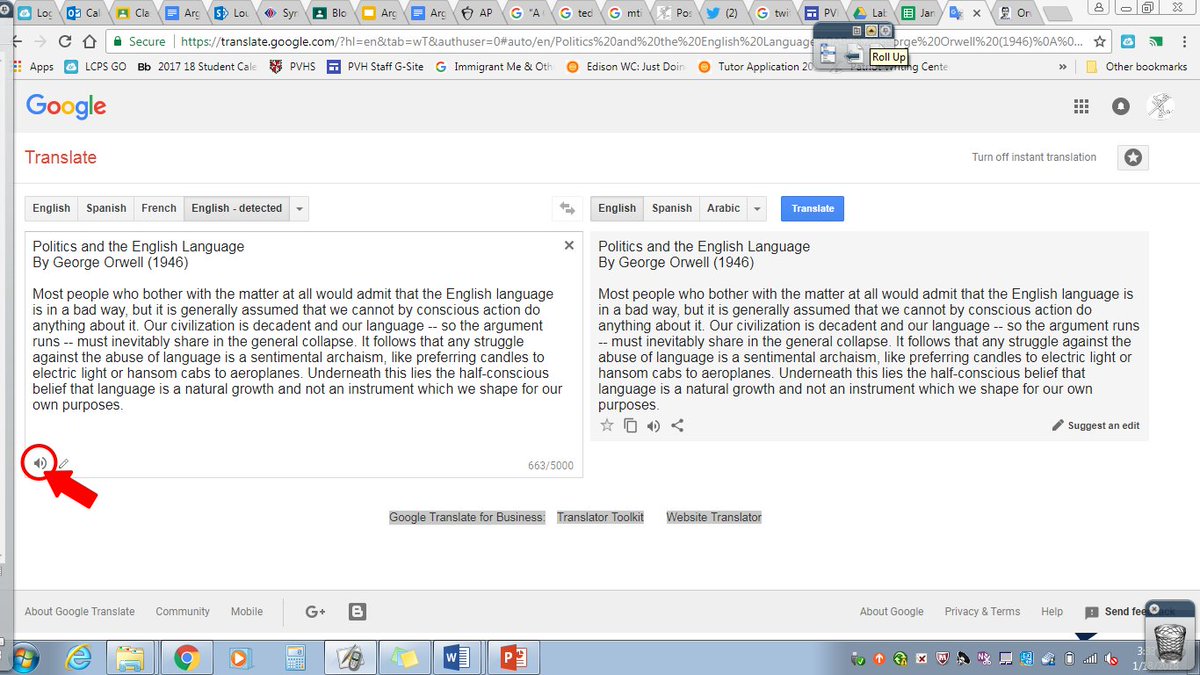Show more bookmarks with the double chevron
Screen dimensions: 1200x675
(1062, 67)
